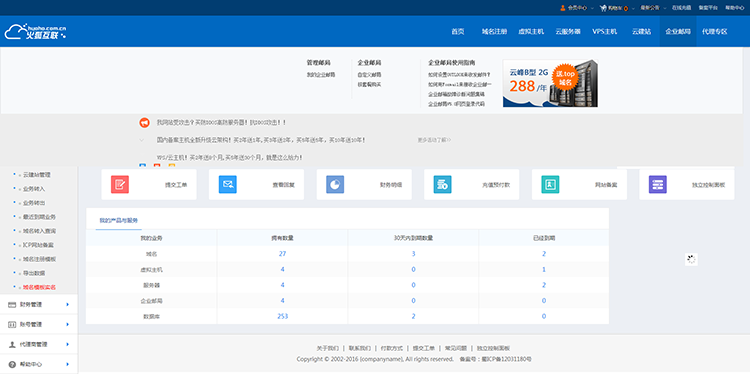Viewport: 750px width, 374px height.
Task: Click the 火网互联 cloud logo
Action: (35, 31)
